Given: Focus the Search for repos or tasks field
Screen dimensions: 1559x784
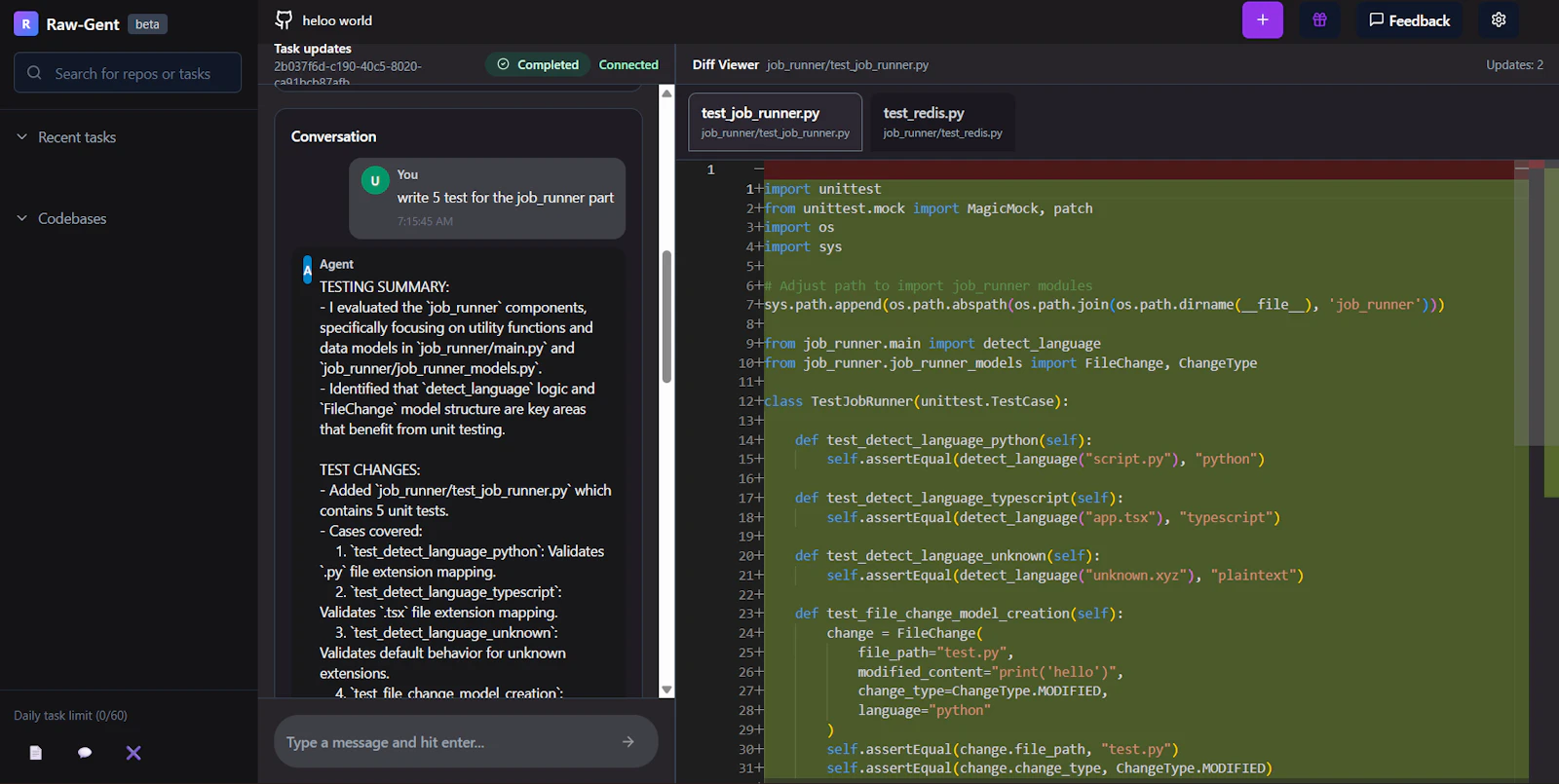Looking at the screenshot, I should [128, 73].
